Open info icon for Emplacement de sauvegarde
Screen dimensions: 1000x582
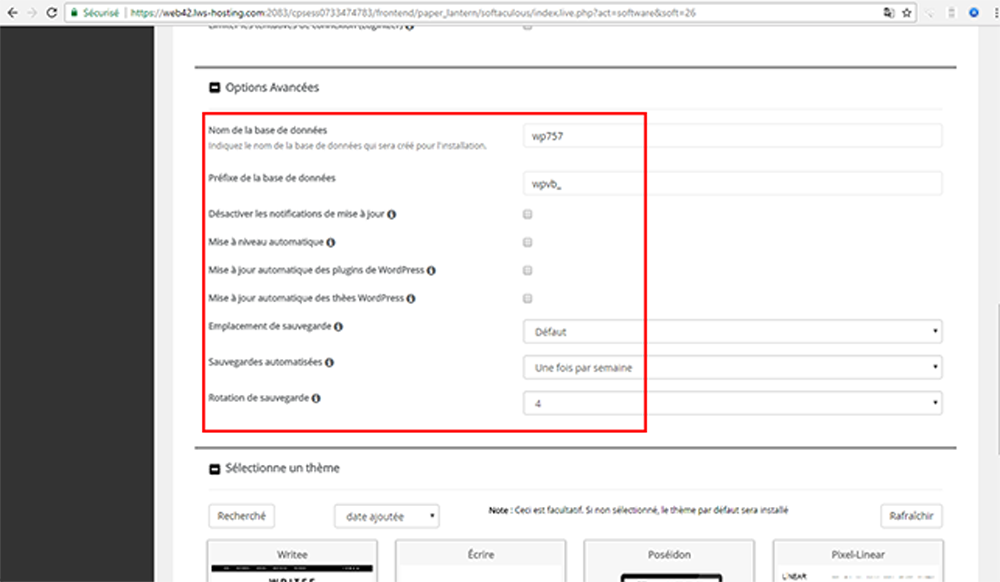pyautogui.click(x=338, y=326)
